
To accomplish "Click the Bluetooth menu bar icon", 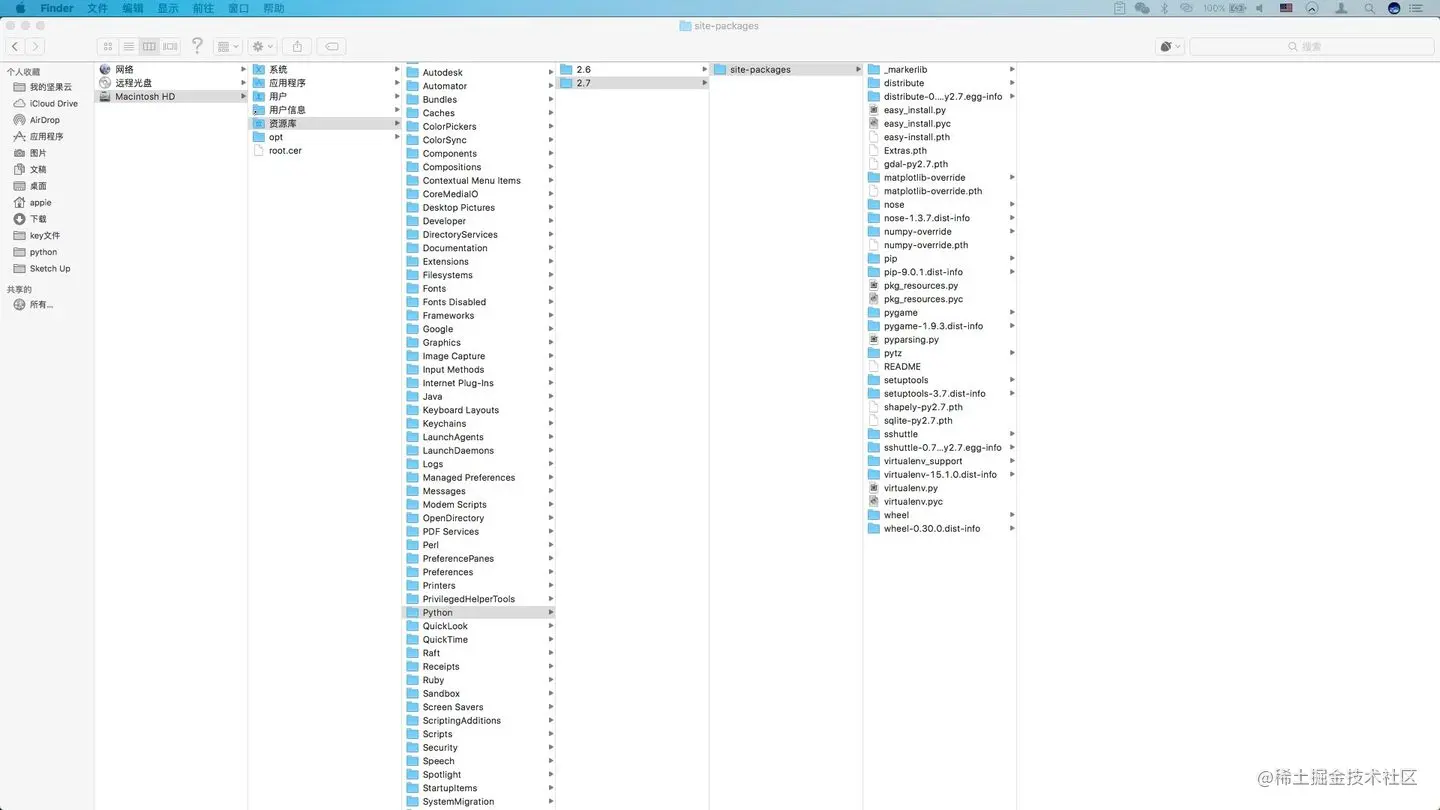I will point(1165,8).
